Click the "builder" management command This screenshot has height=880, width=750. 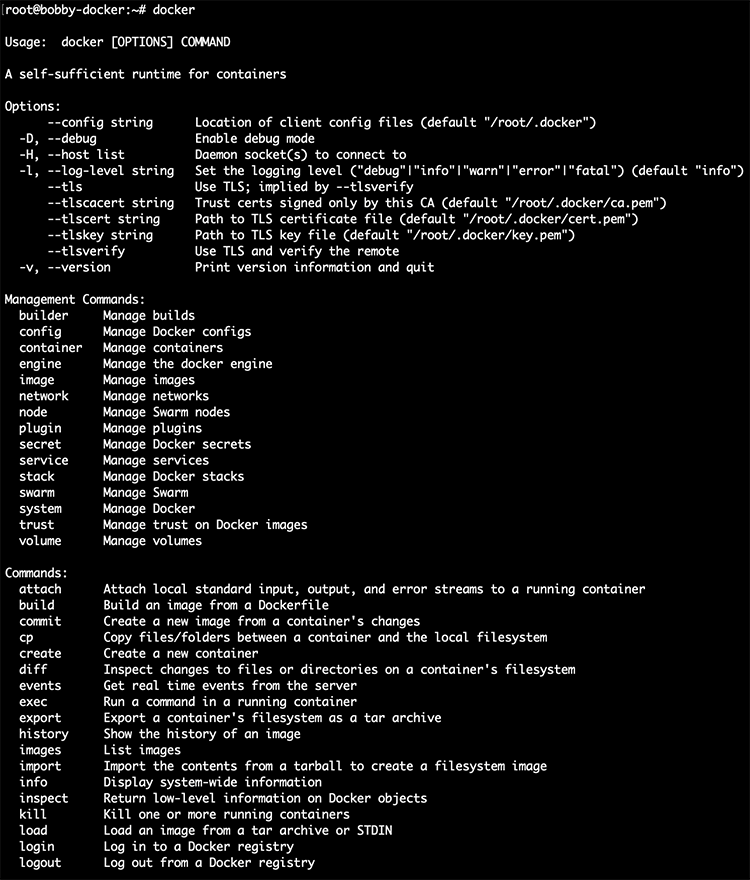tap(44, 315)
